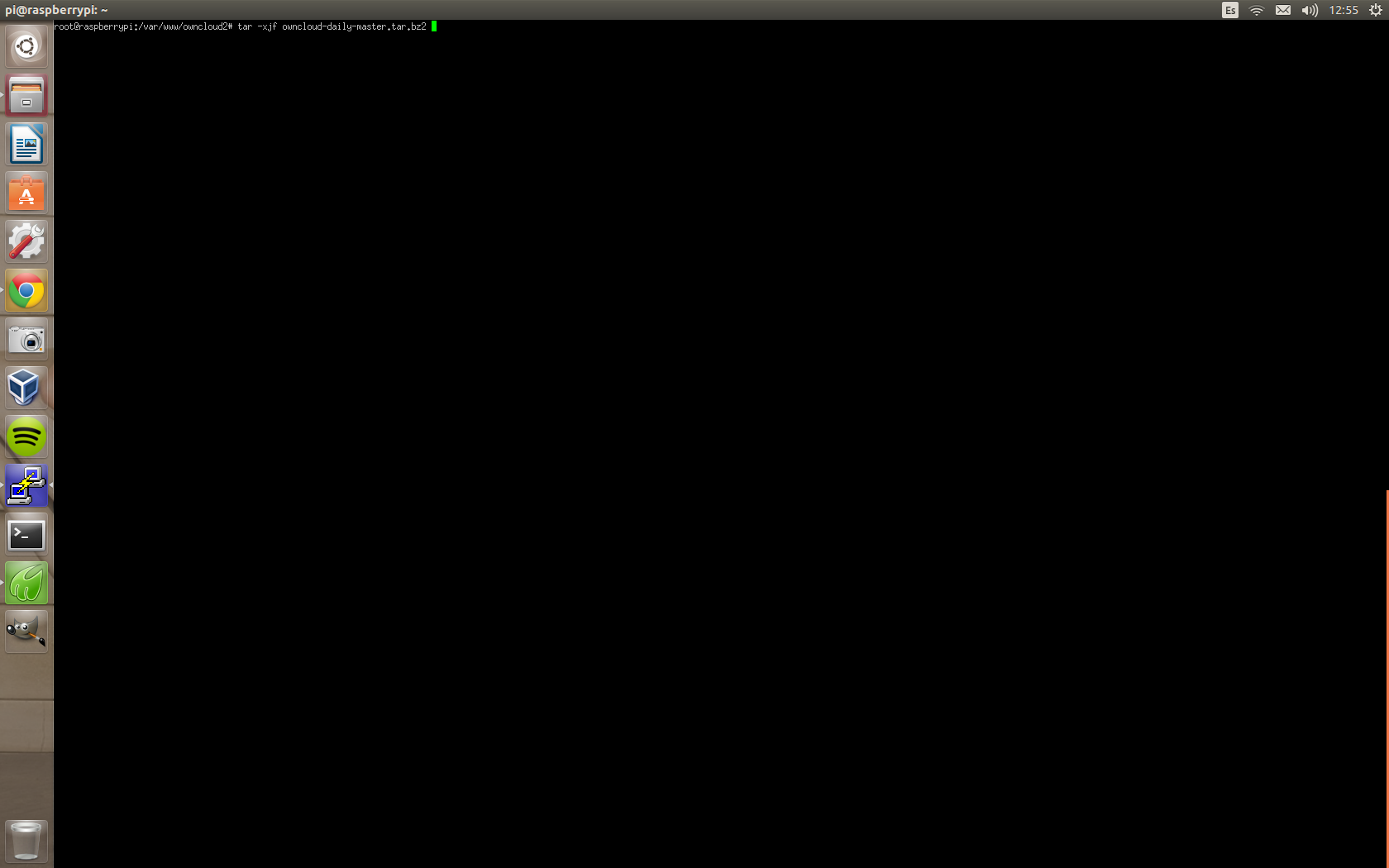Open Spotify music player
1389x868 pixels.
pyautogui.click(x=26, y=436)
